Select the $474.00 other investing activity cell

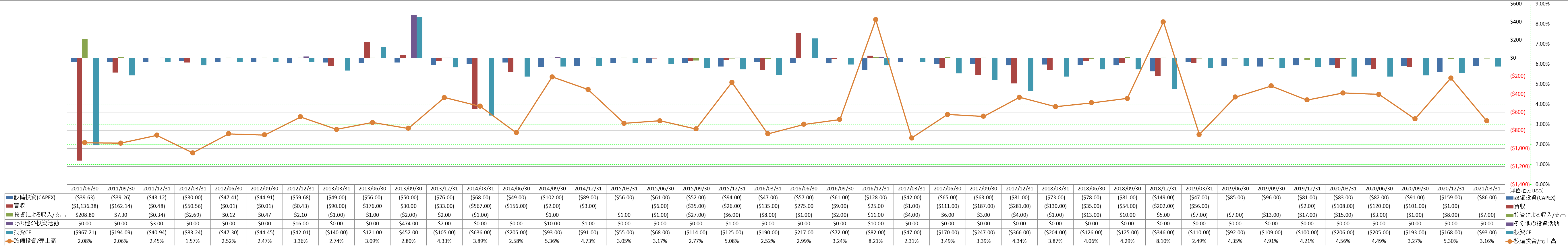click(408, 224)
